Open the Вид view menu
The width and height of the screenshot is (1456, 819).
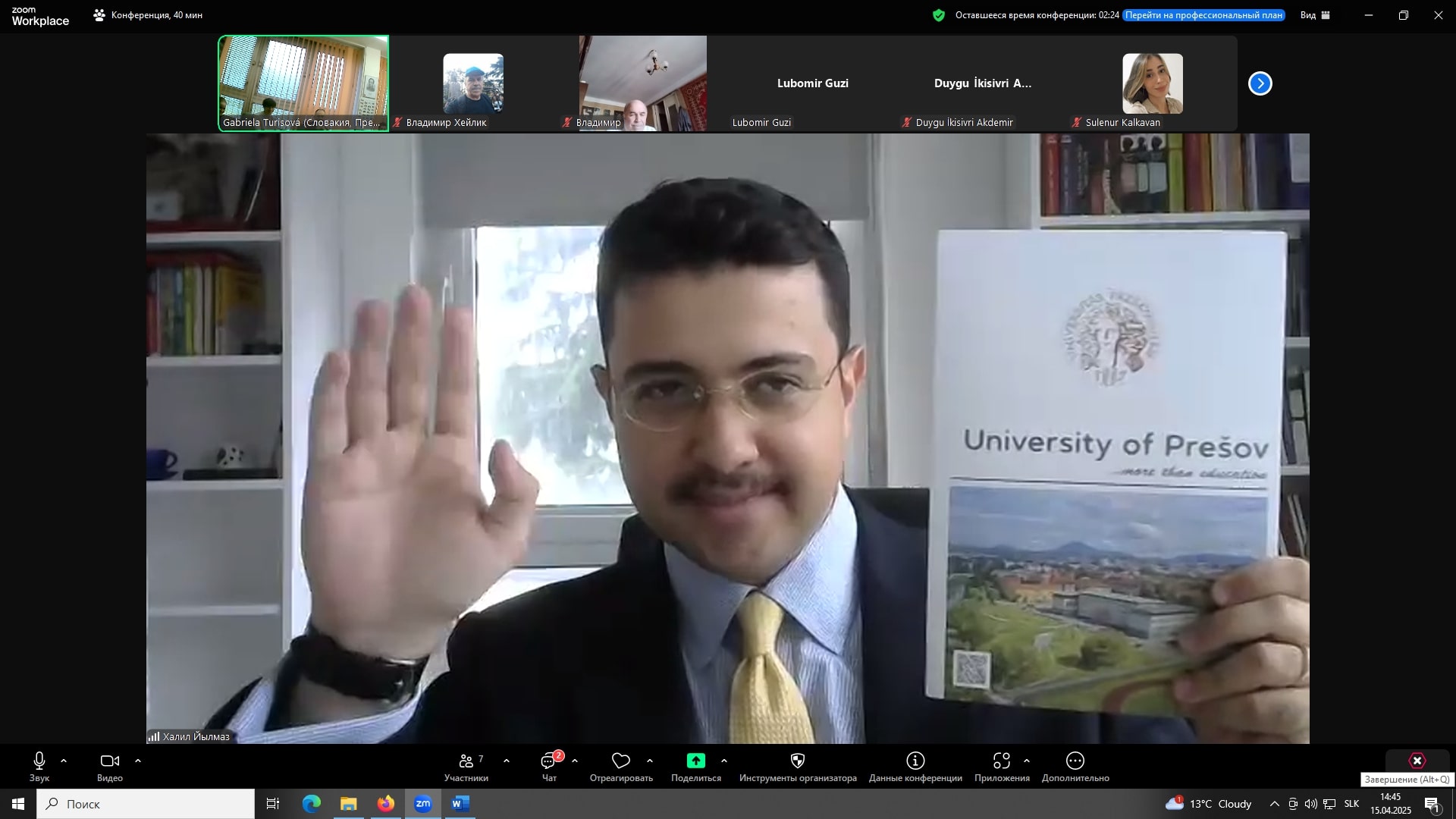[1316, 15]
